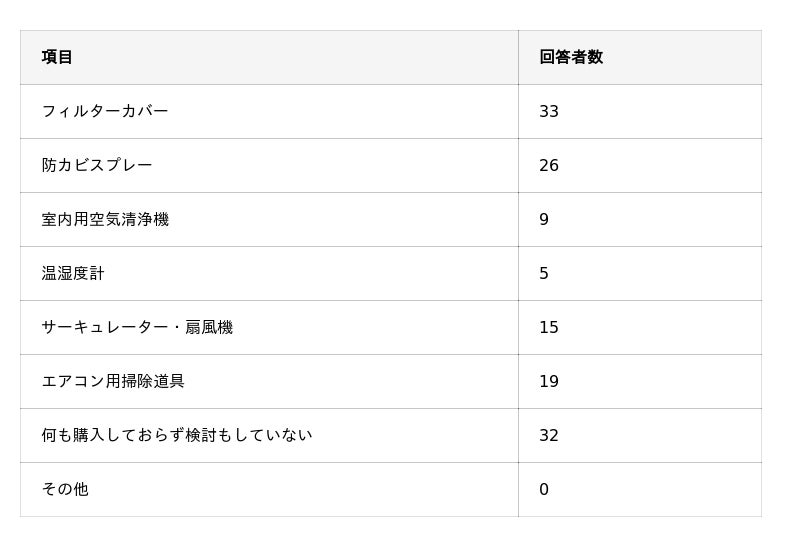800x547 pixels.
Task: Select the 何も購入しておらず検討もしていない cell
Action: coord(177,435)
